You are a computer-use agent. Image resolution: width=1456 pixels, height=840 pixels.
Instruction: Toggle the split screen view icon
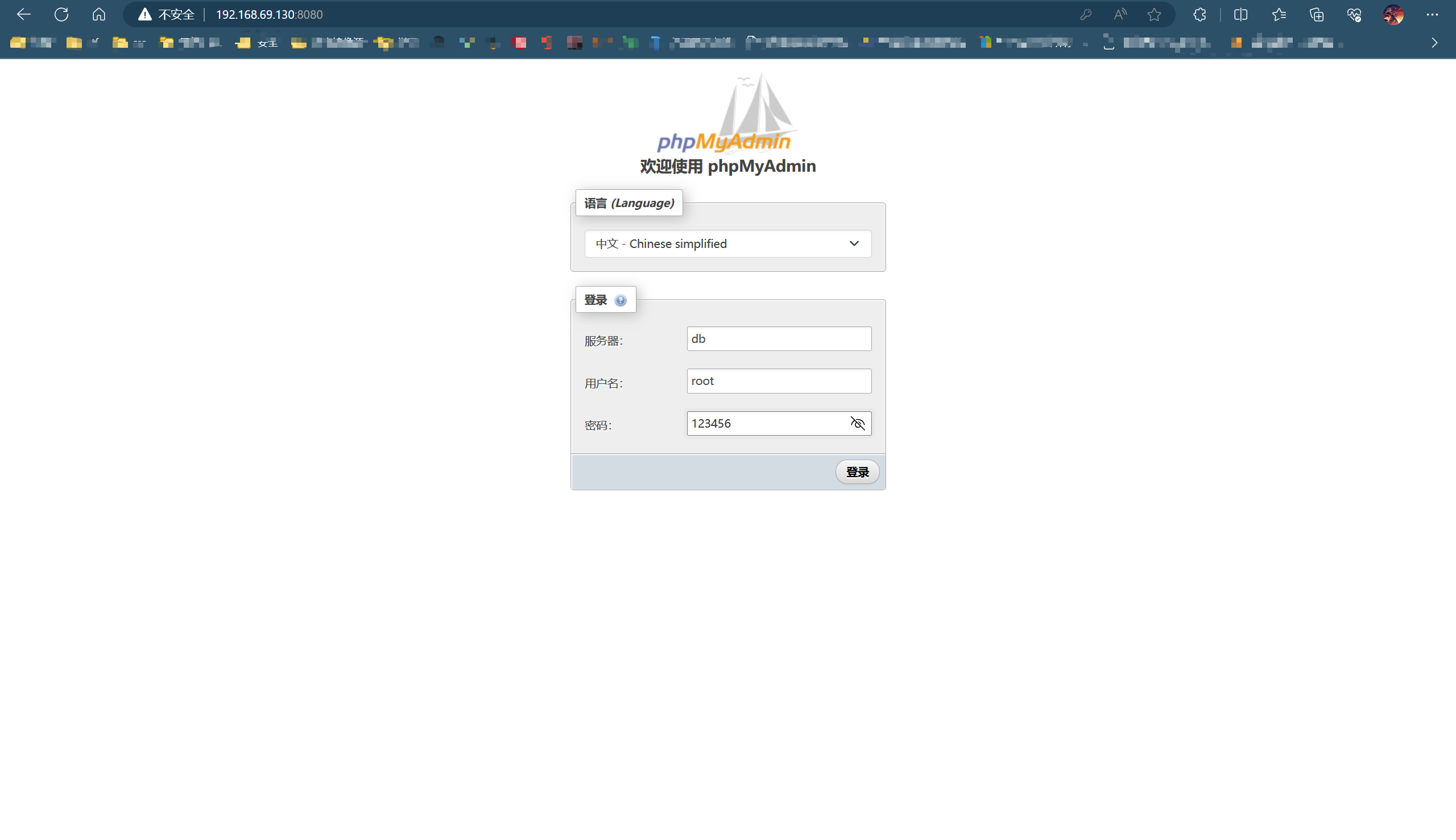tap(1240, 14)
